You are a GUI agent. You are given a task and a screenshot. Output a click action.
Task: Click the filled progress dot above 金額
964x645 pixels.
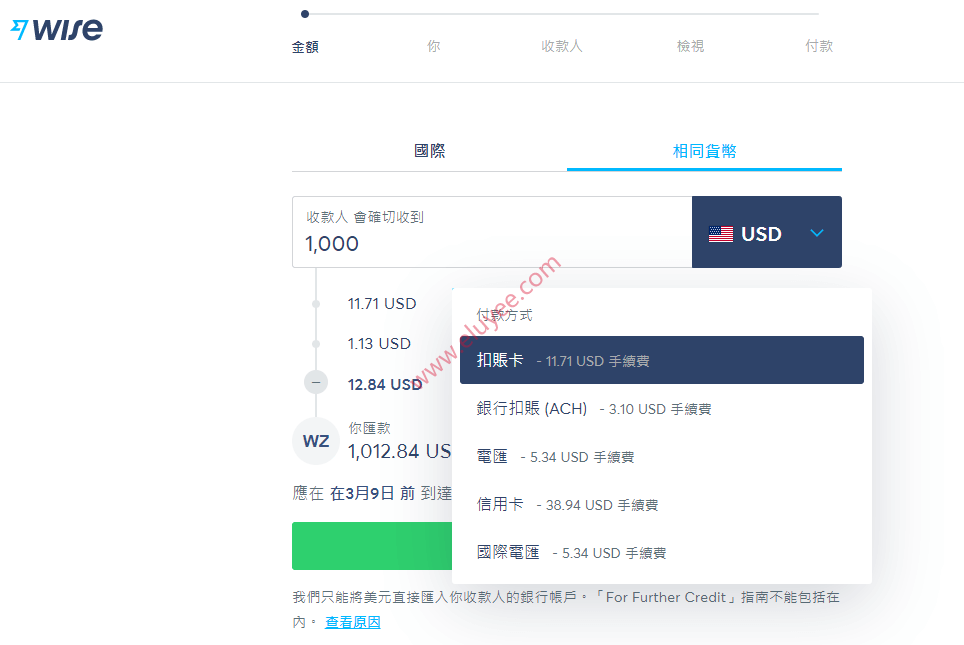(305, 14)
